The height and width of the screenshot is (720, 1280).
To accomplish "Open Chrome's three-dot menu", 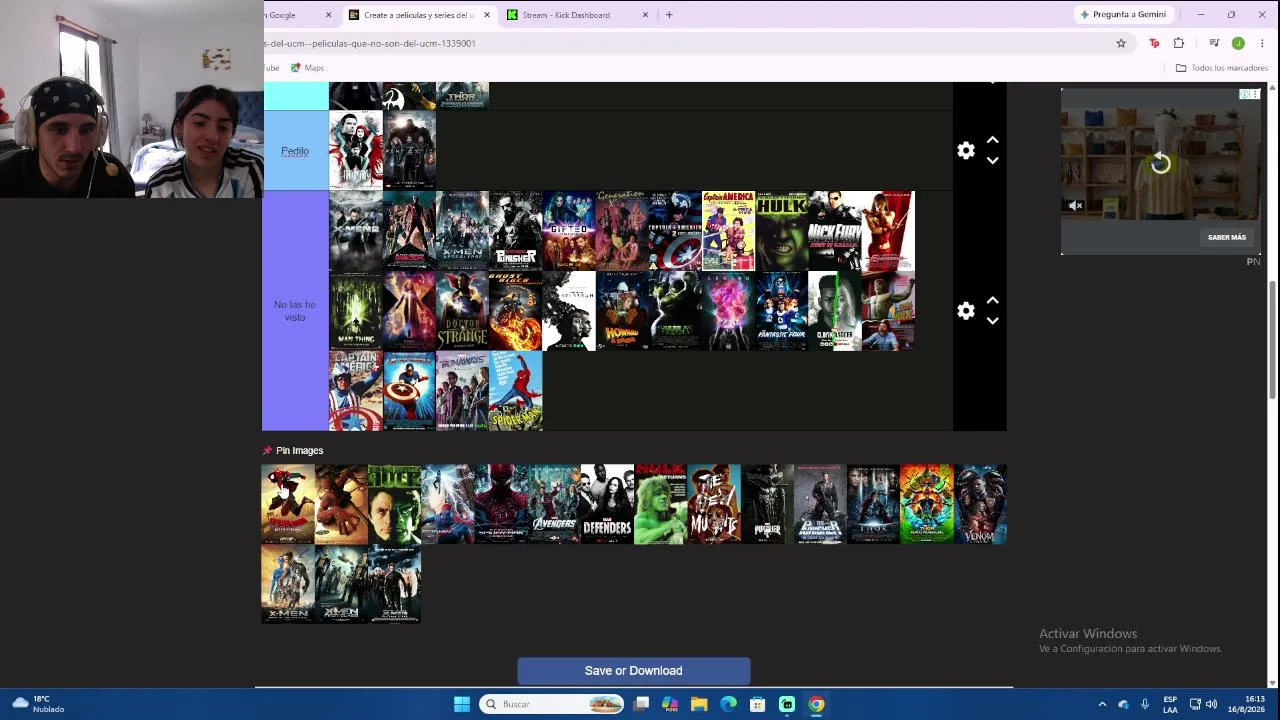I will coord(1262,43).
